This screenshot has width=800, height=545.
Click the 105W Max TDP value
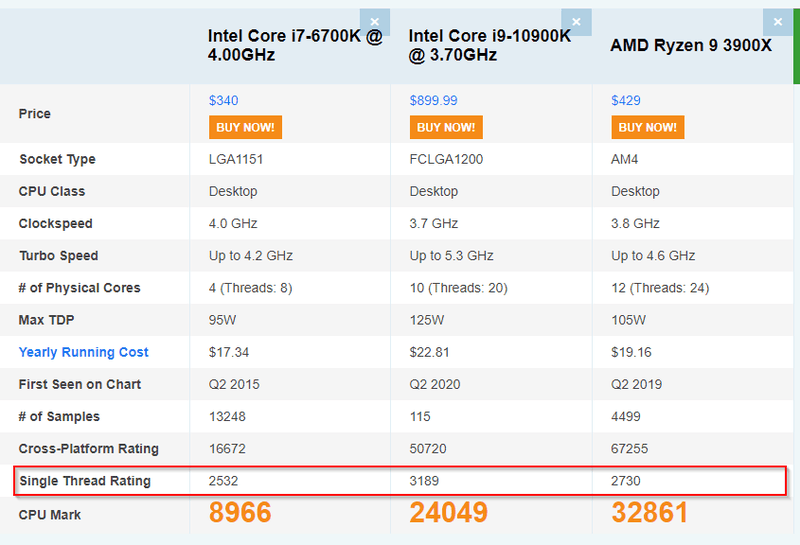(x=628, y=320)
